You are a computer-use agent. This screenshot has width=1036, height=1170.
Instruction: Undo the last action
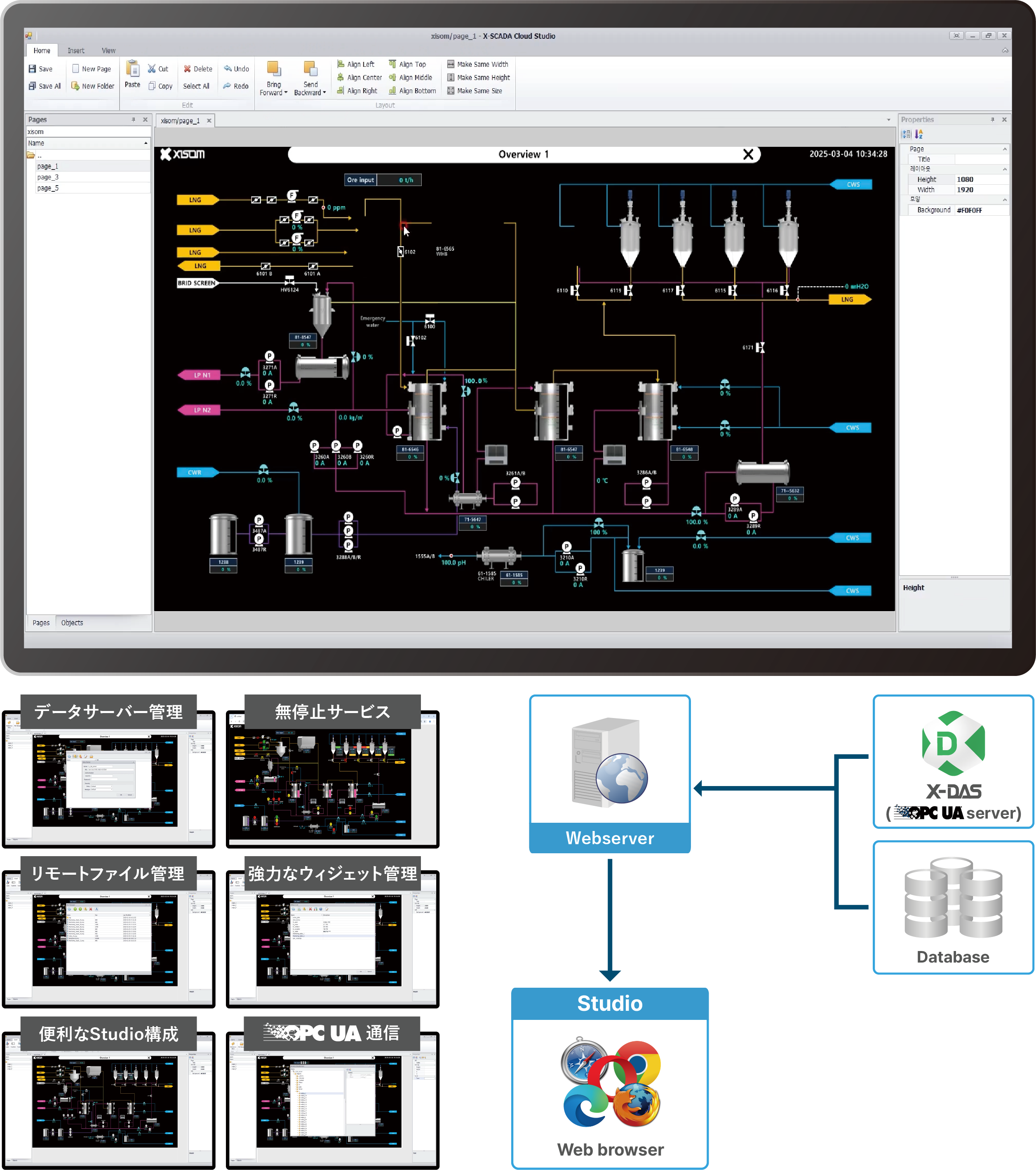[236, 69]
